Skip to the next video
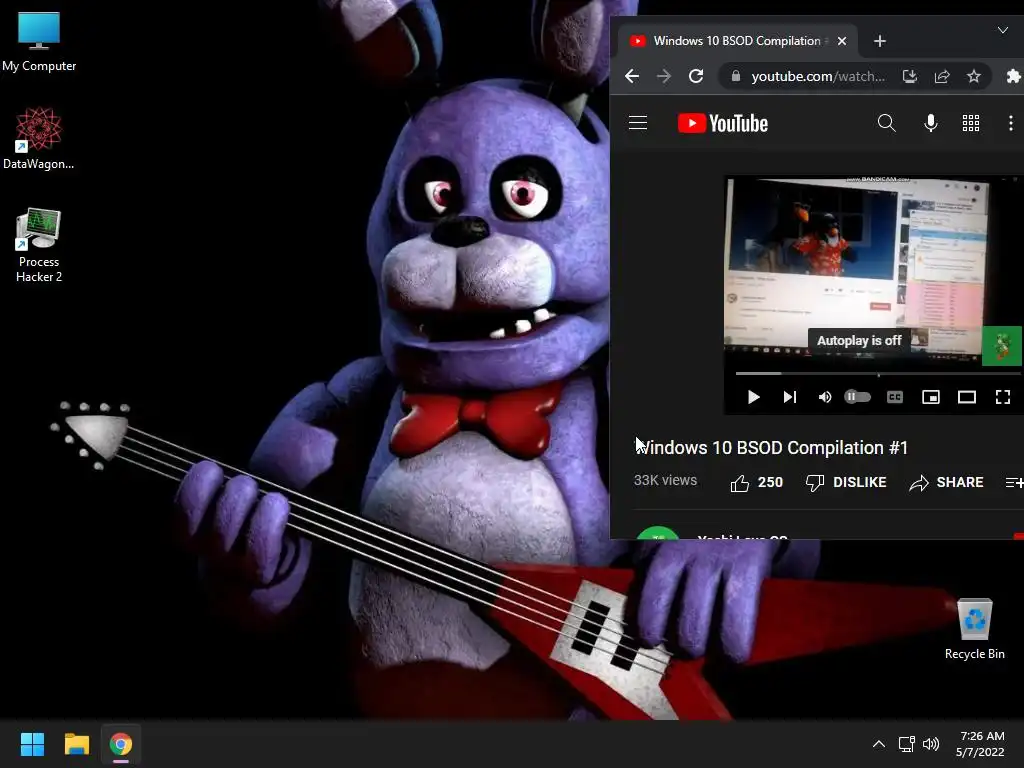The image size is (1024, 768). point(790,397)
